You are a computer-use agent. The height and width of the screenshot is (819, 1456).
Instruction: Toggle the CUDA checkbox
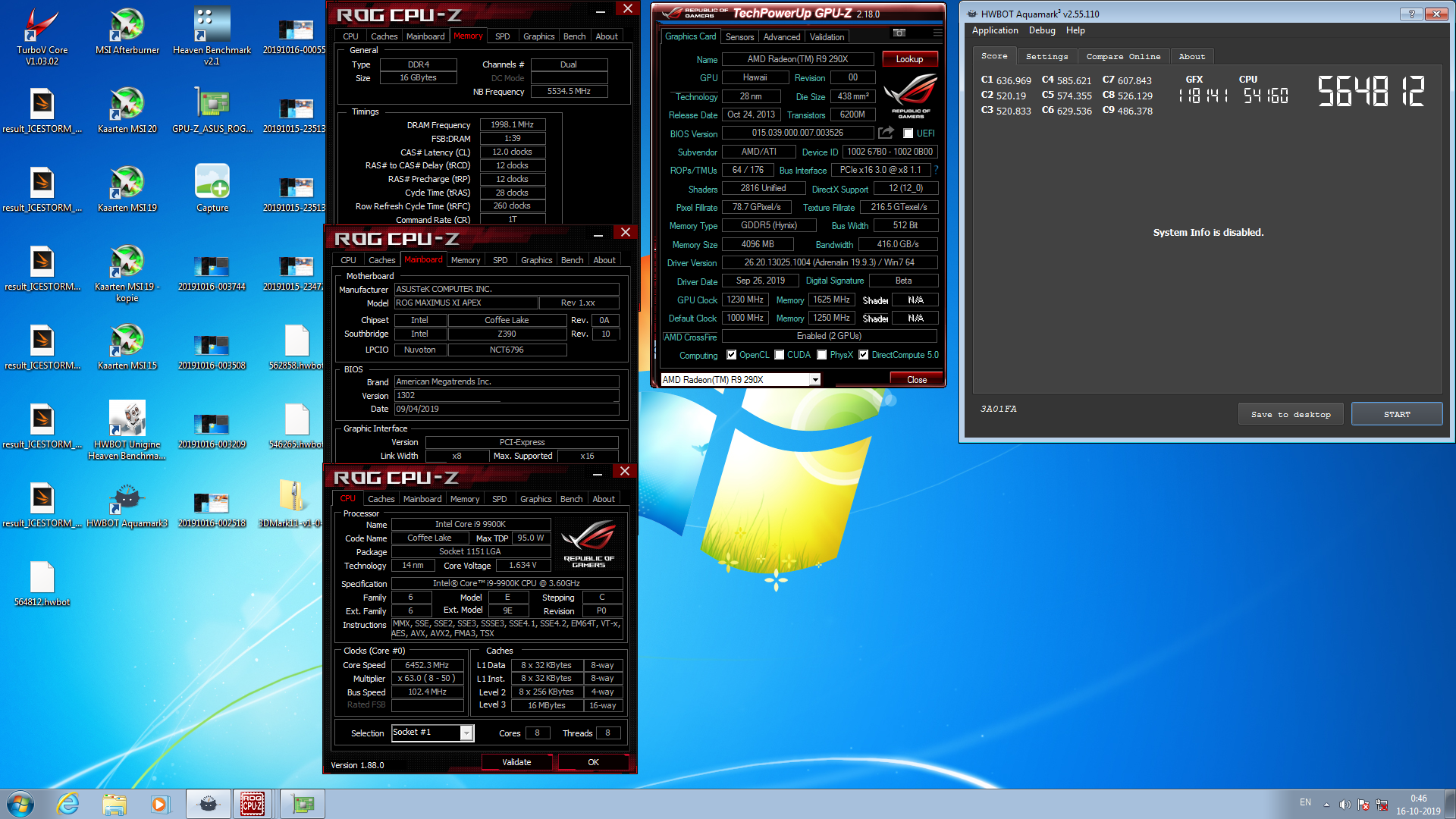[x=779, y=355]
